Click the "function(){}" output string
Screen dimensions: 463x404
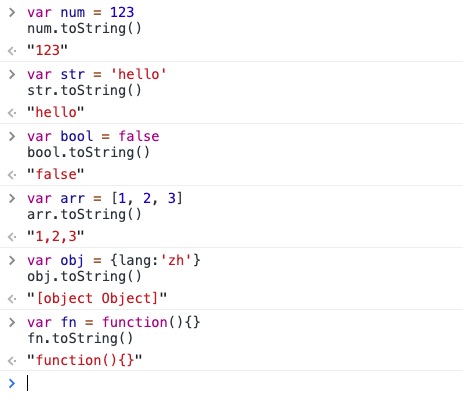[85, 360]
